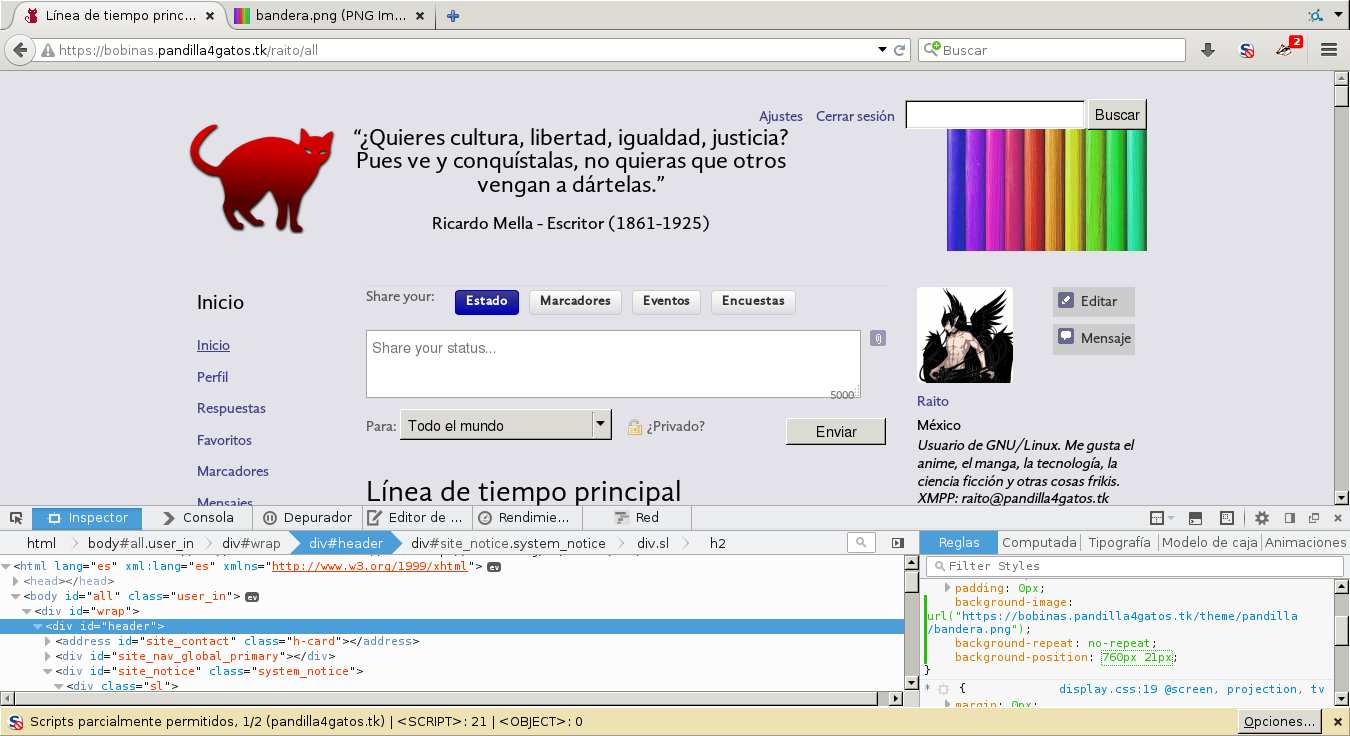
Task: Switch to the Computada sidebar tab
Action: [1039, 542]
